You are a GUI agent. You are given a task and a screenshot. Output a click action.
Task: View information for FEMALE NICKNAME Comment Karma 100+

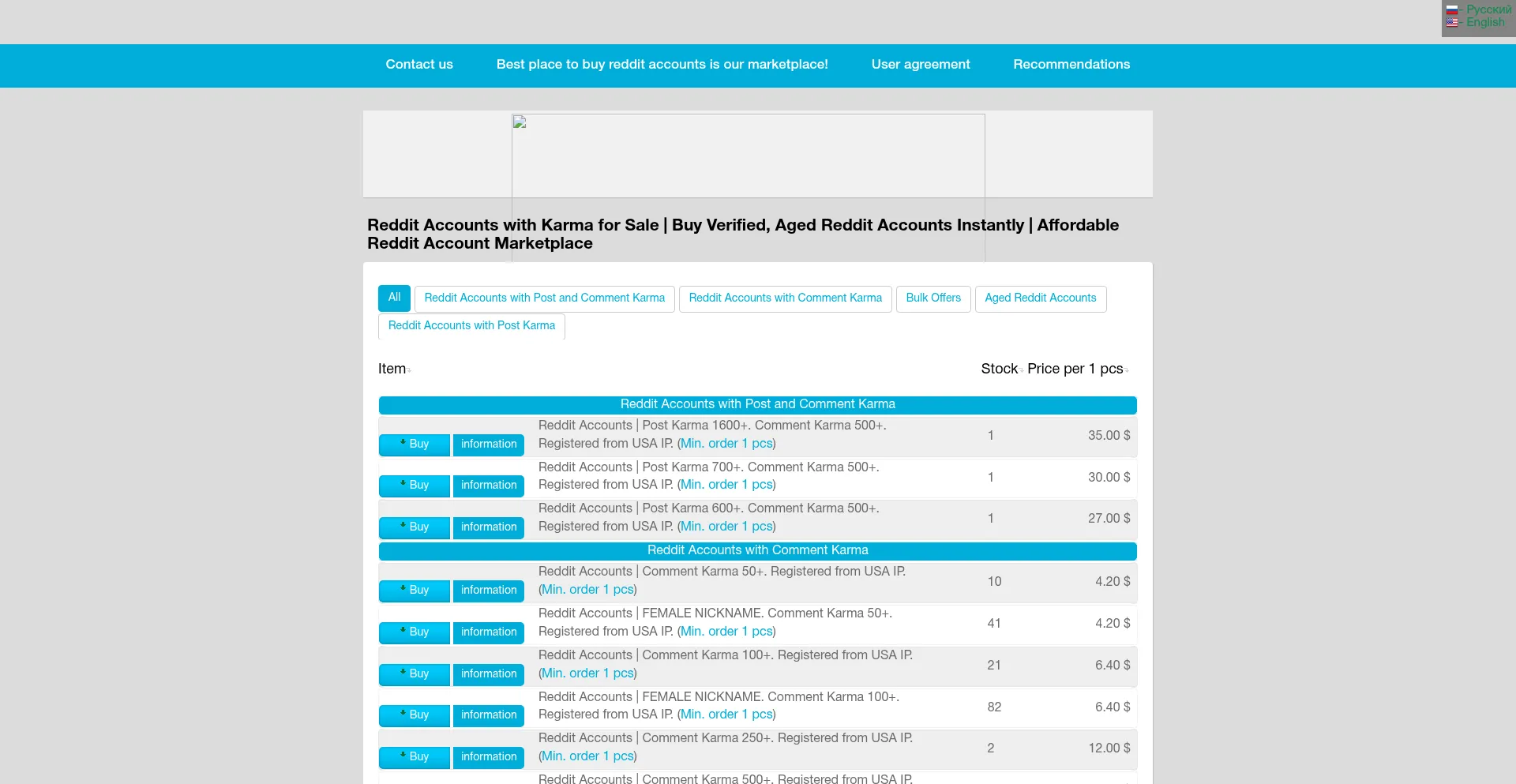(489, 715)
